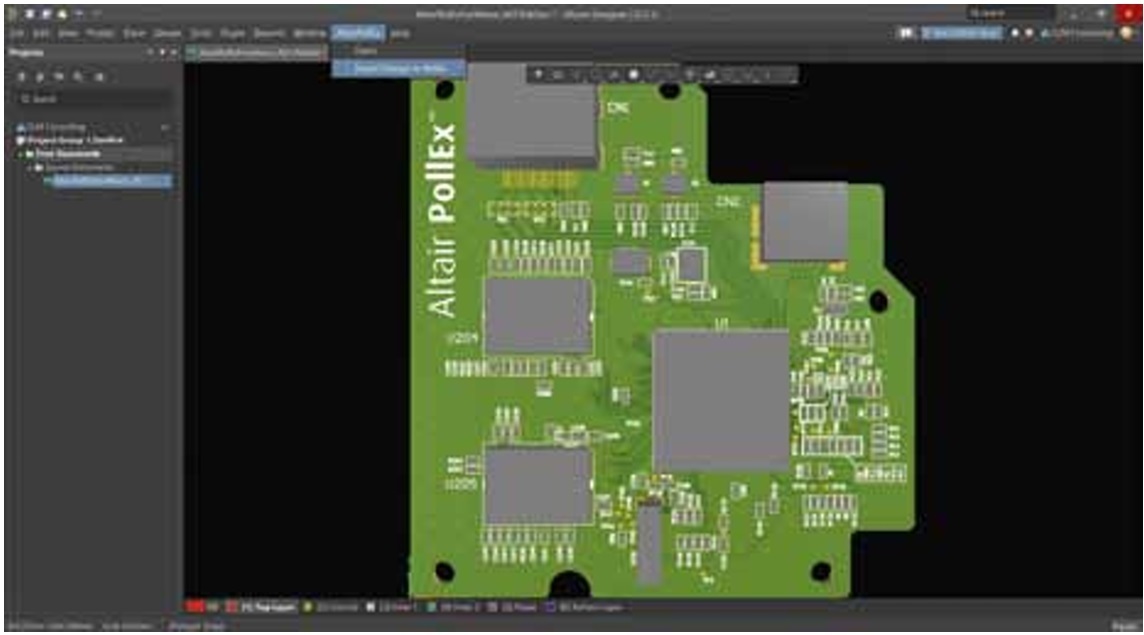This screenshot has height=635, width=1144.
Task: Open the AltairPollEx menu
Action: (x=358, y=33)
